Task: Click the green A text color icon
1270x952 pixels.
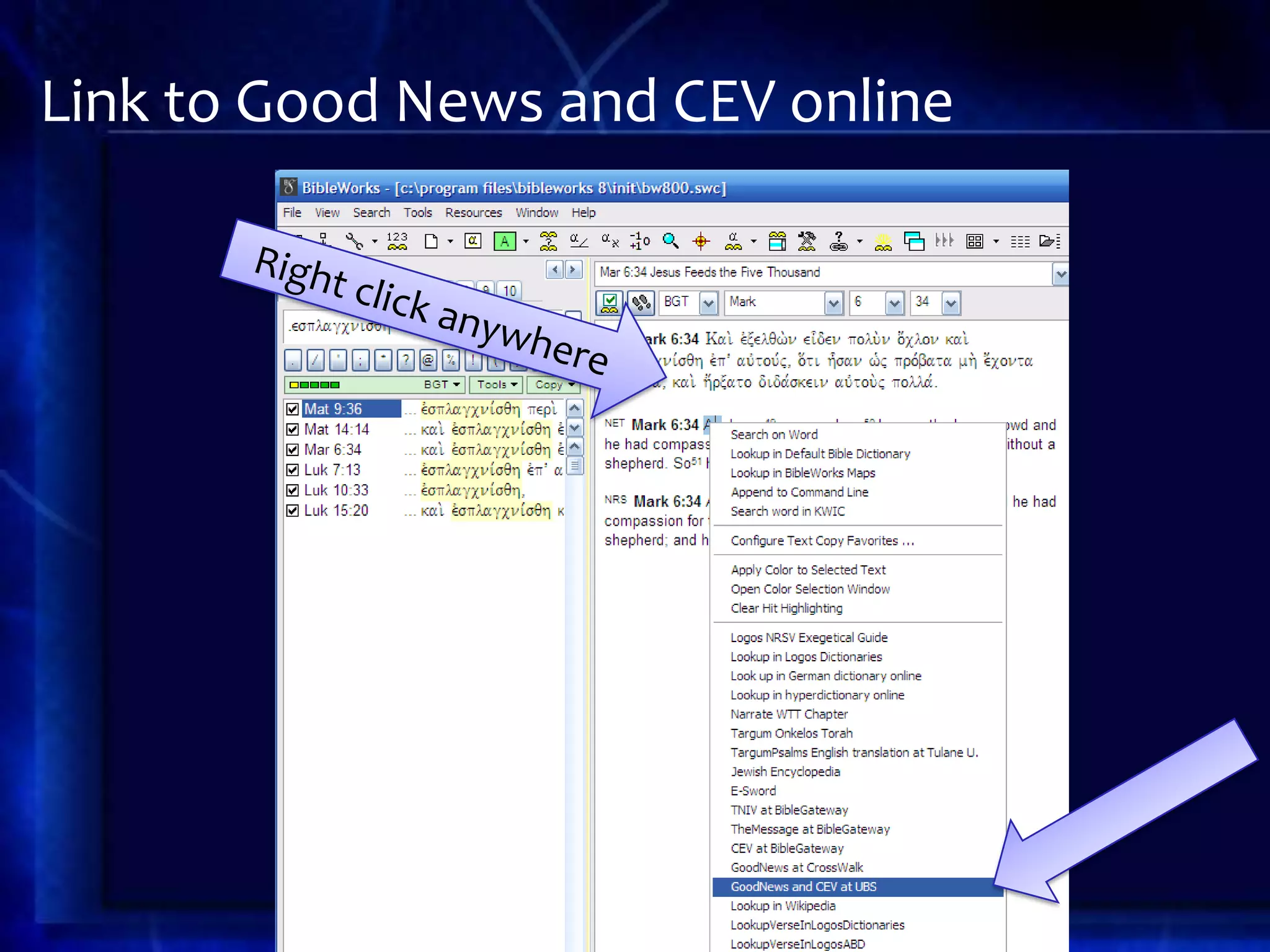Action: click(x=505, y=241)
